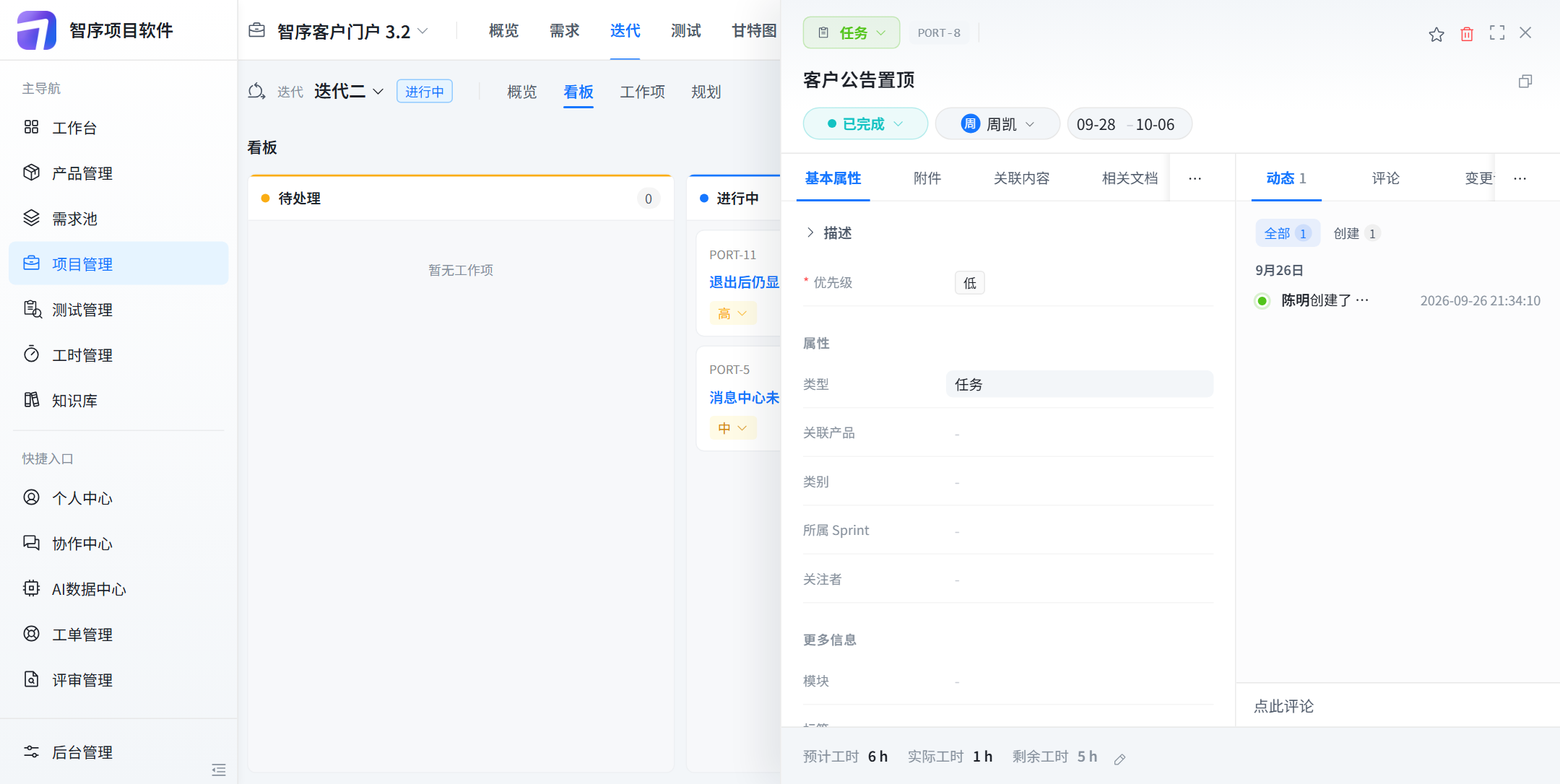Open more options after 变更 tab
1560x784 pixels.
click(x=1520, y=178)
